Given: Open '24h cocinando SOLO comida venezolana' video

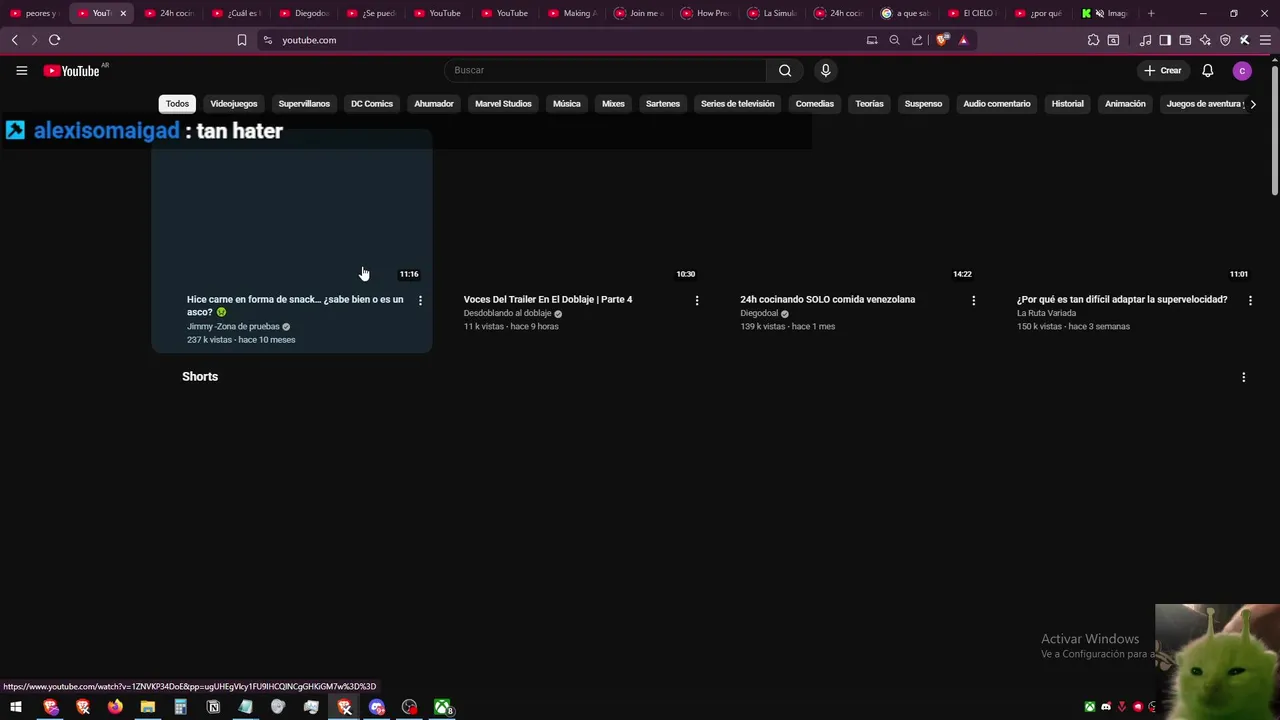Looking at the screenshot, I should tap(827, 299).
